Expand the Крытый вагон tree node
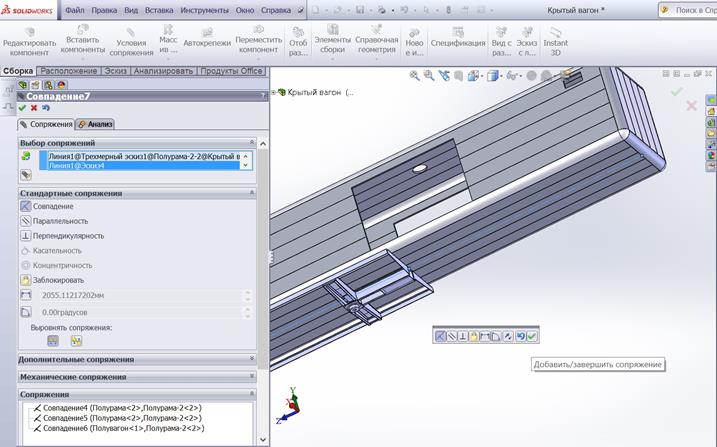 click(273, 92)
